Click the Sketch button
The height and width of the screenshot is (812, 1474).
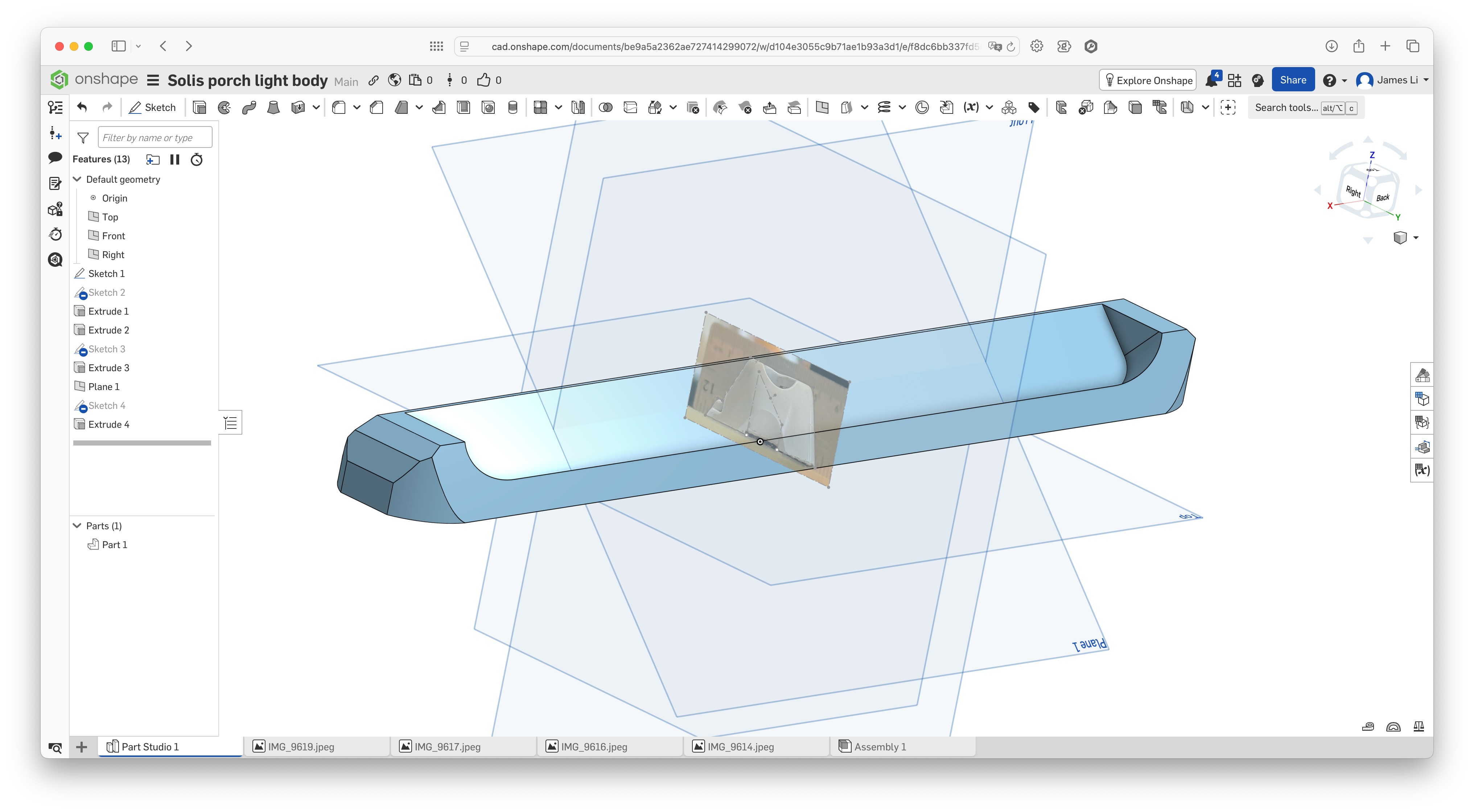tap(153, 108)
